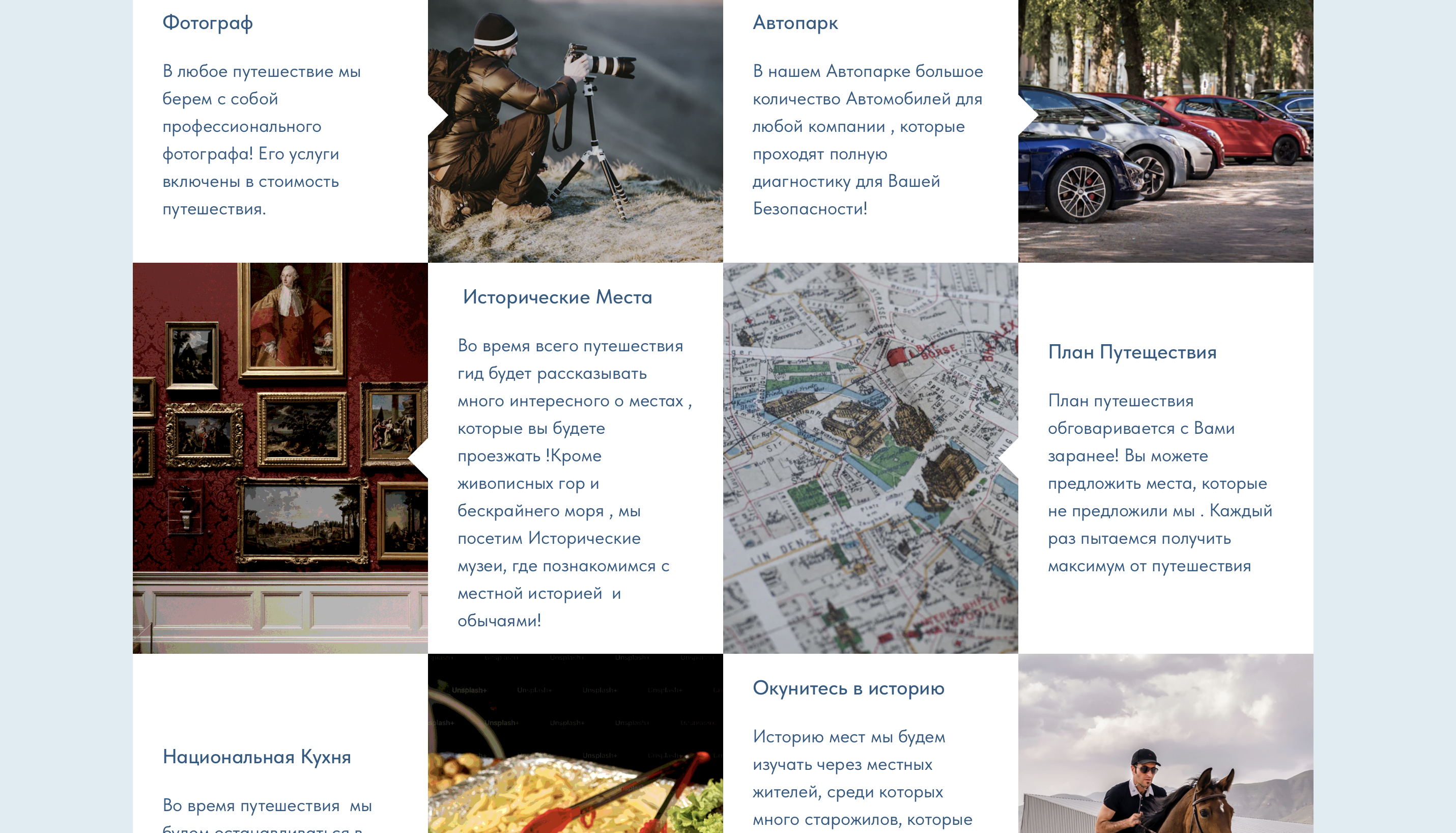Select the Исторические Места heading
1456x833 pixels.
[x=557, y=297]
